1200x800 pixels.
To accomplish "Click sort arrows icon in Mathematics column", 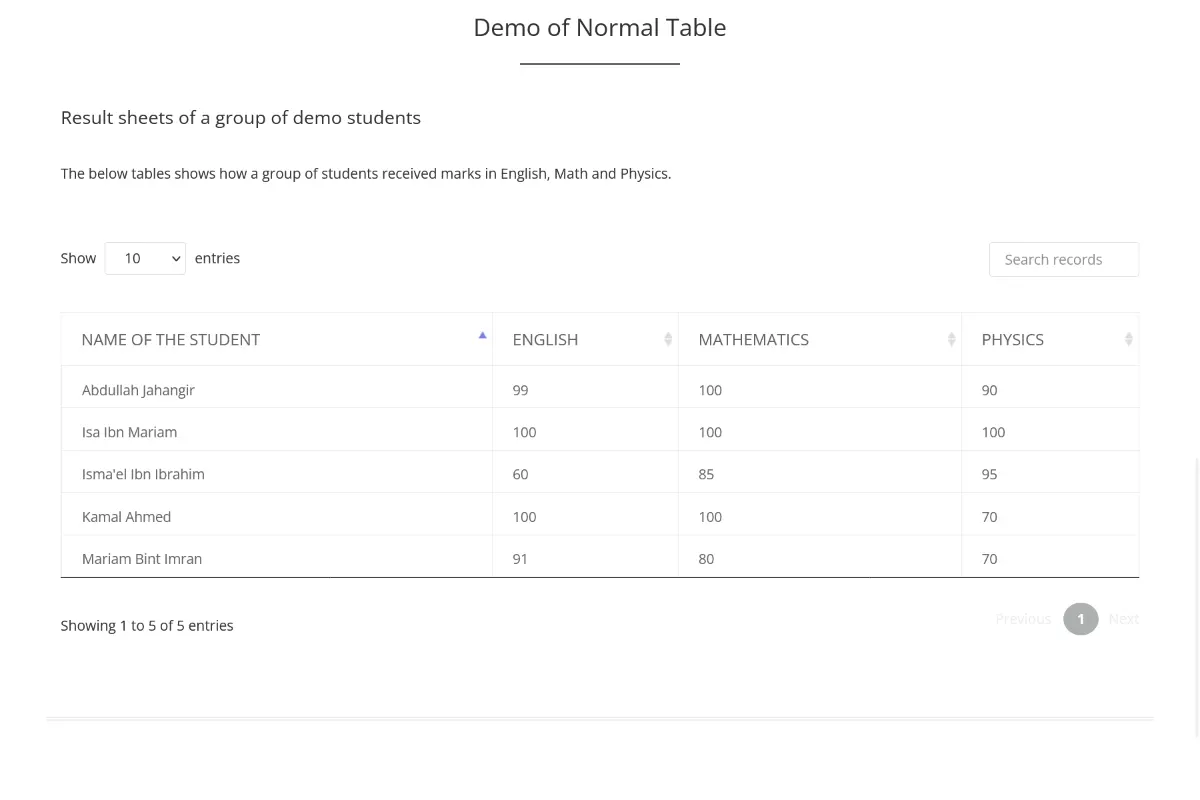I will (951, 339).
